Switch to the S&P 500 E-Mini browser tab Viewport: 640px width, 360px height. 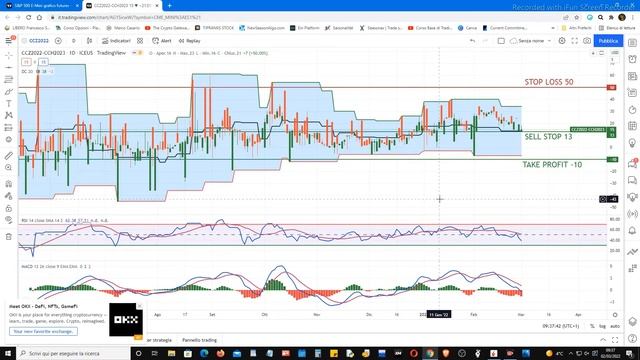[x=42, y=6]
